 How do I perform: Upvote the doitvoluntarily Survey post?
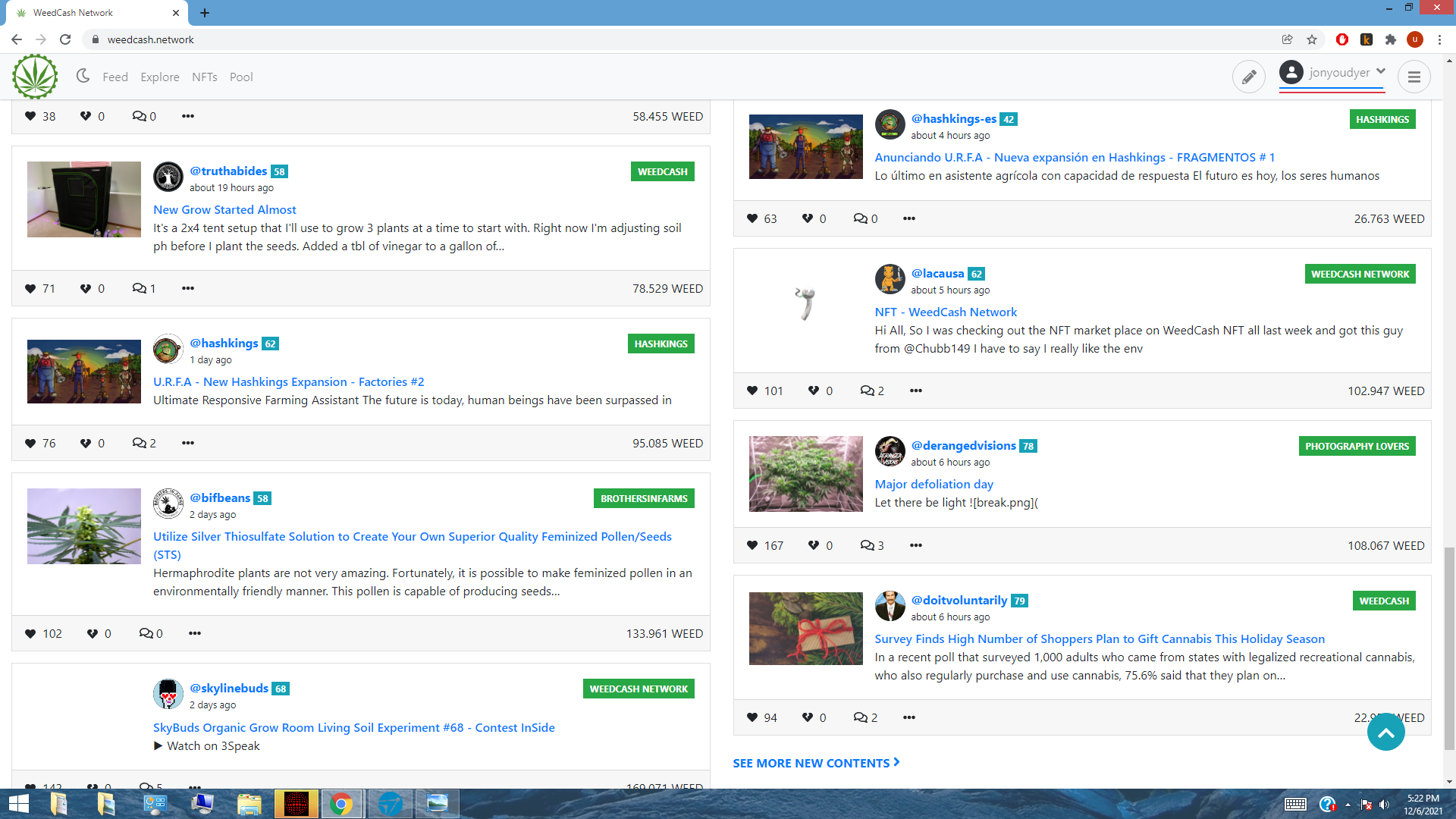[752, 717]
